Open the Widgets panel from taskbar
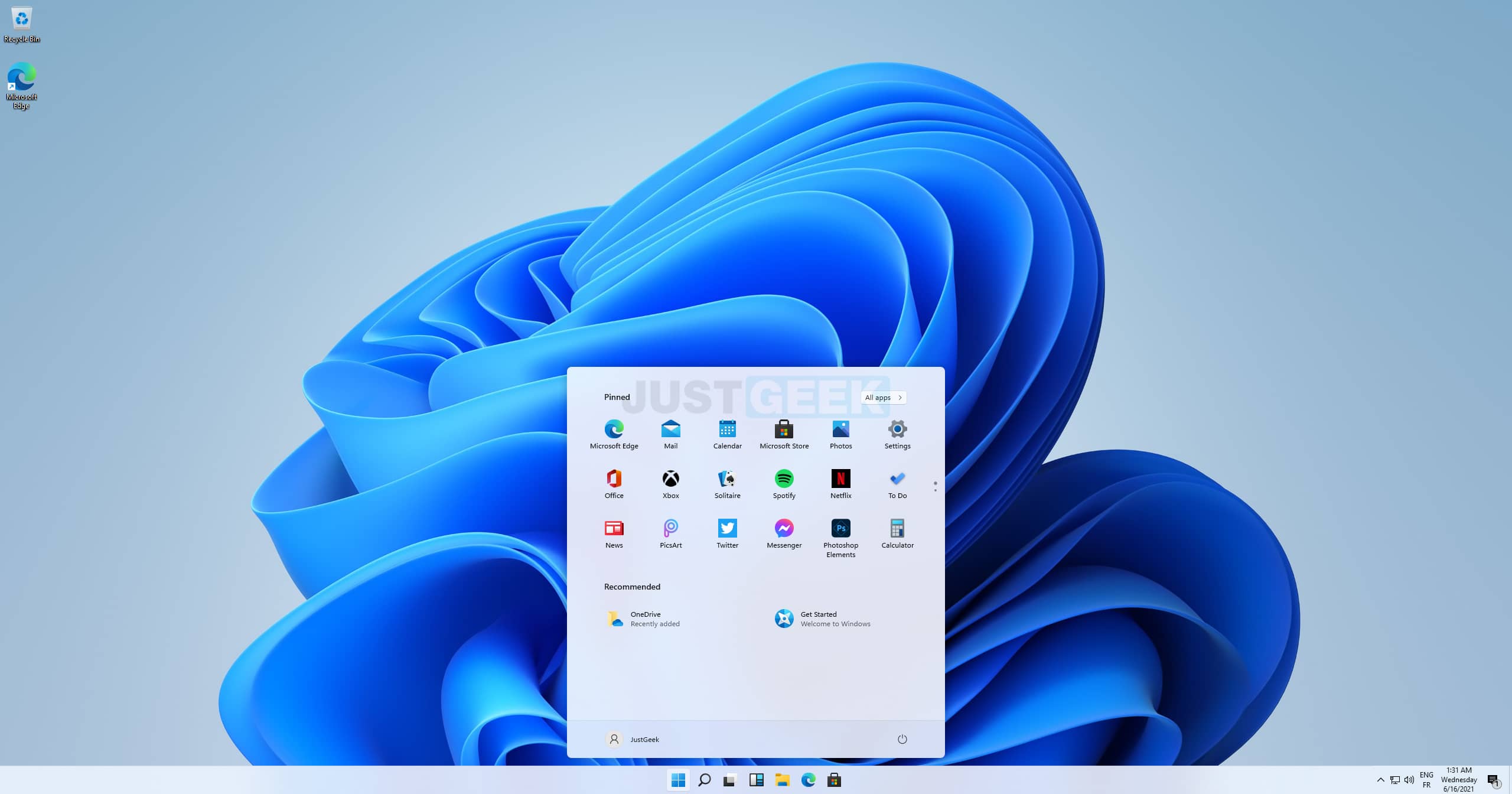Viewport: 1512px width, 794px height. (x=756, y=780)
